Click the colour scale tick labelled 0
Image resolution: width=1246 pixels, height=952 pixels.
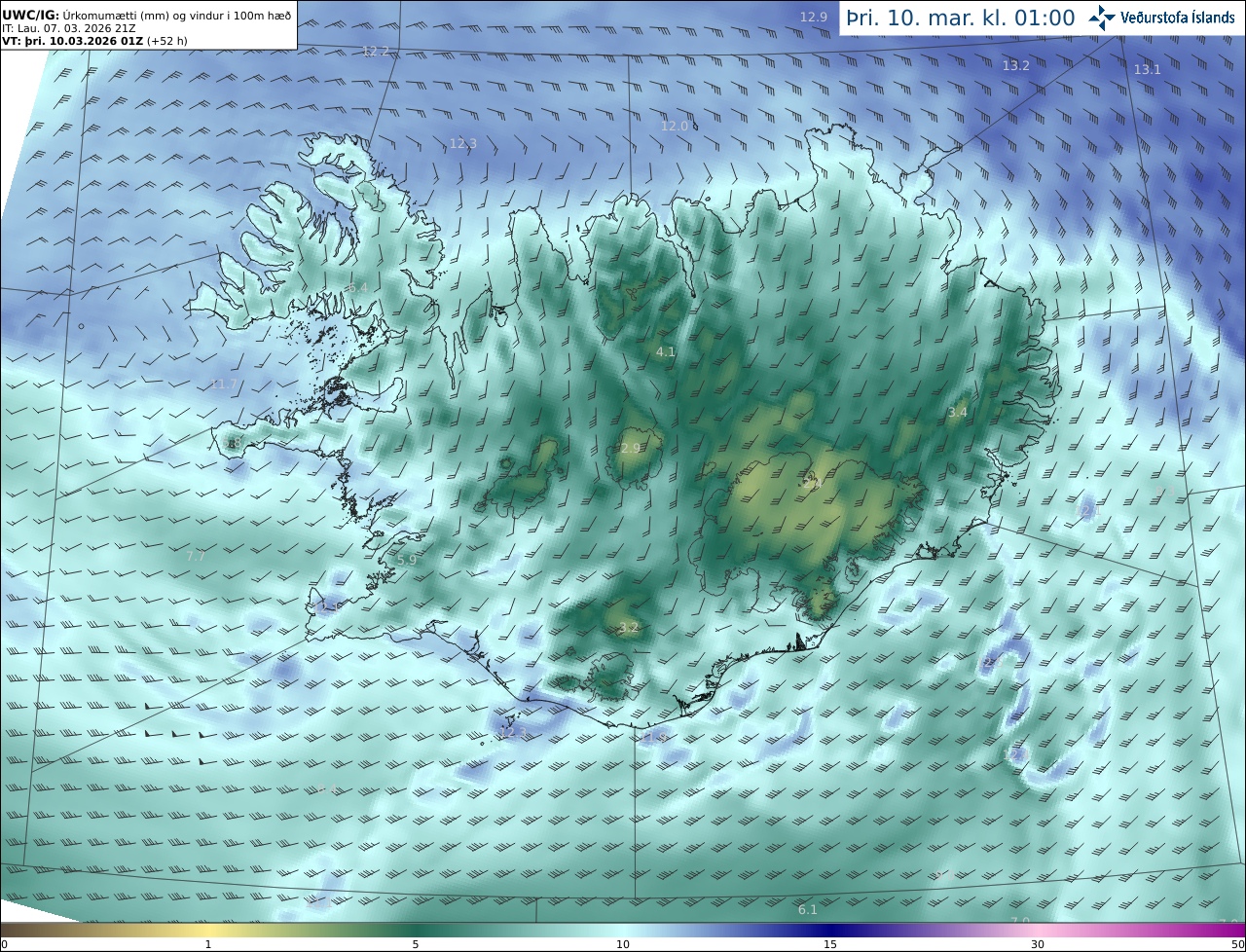[4, 944]
